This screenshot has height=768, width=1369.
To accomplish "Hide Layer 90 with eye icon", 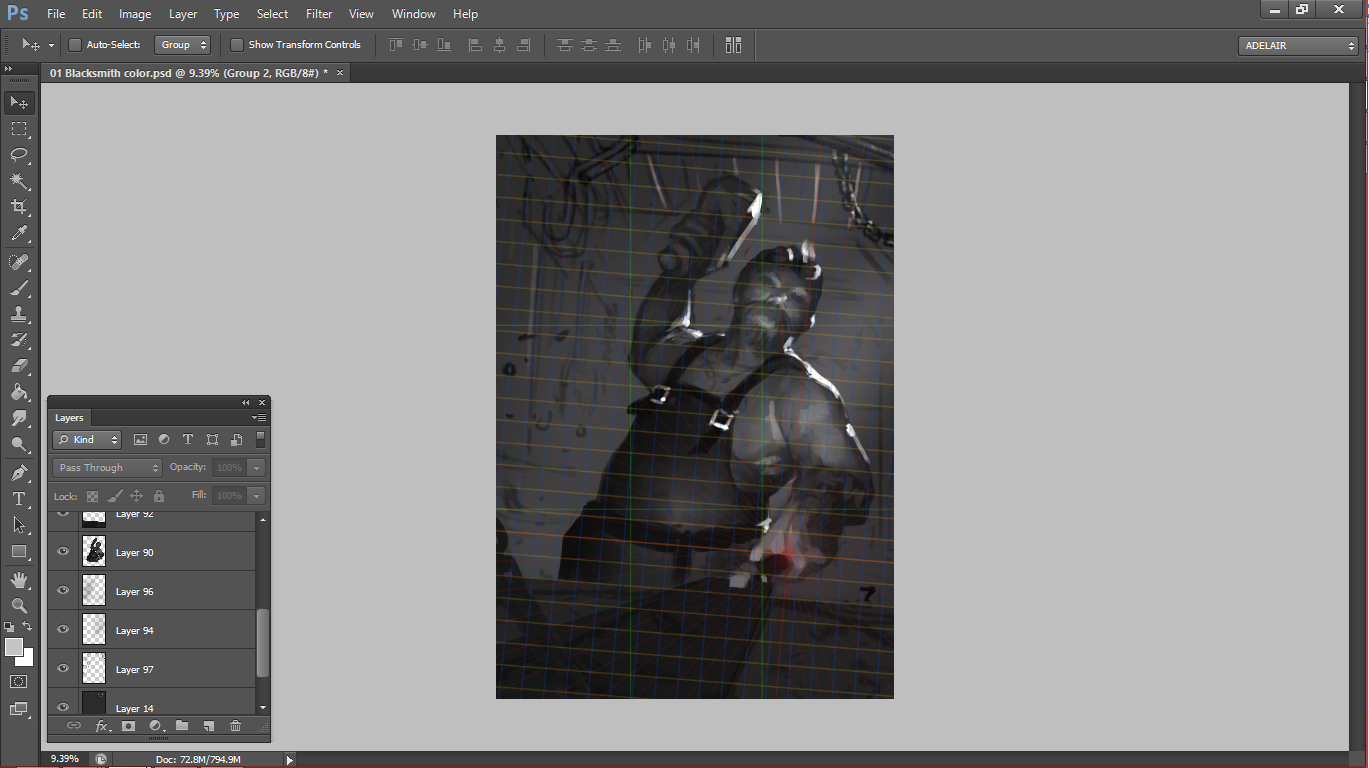I will tap(63, 552).
